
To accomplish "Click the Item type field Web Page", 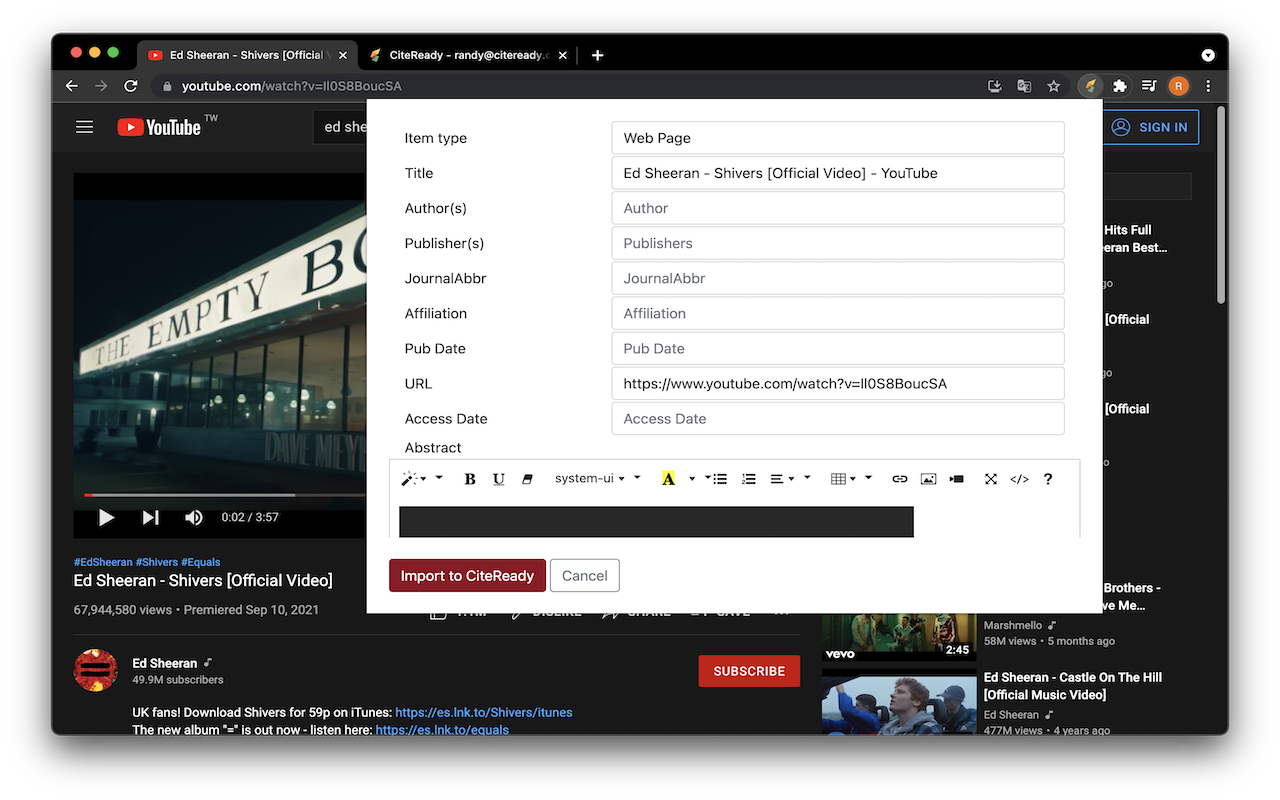I will (x=838, y=138).
